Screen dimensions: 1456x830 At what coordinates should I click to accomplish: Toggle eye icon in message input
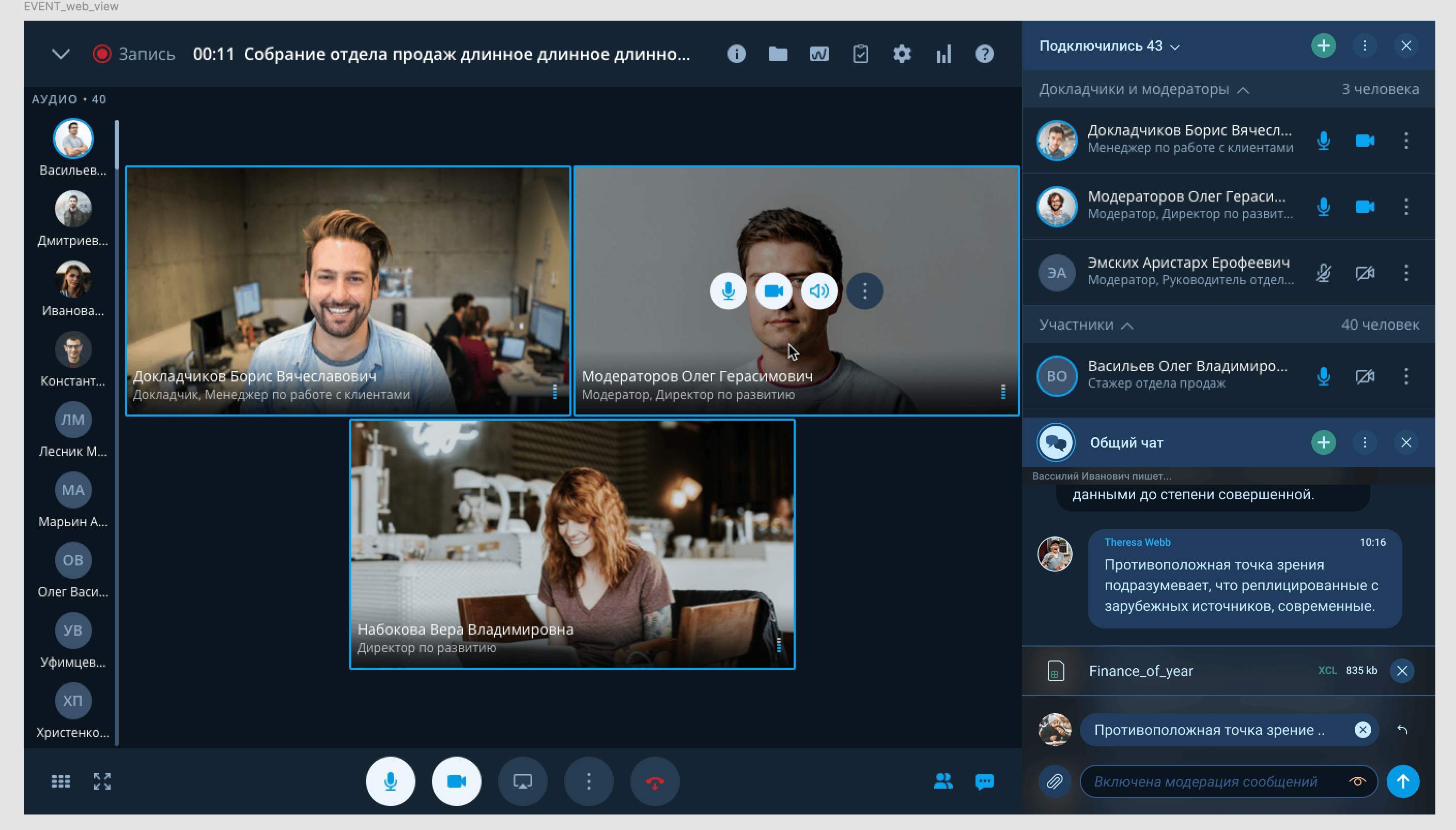pos(1357,781)
